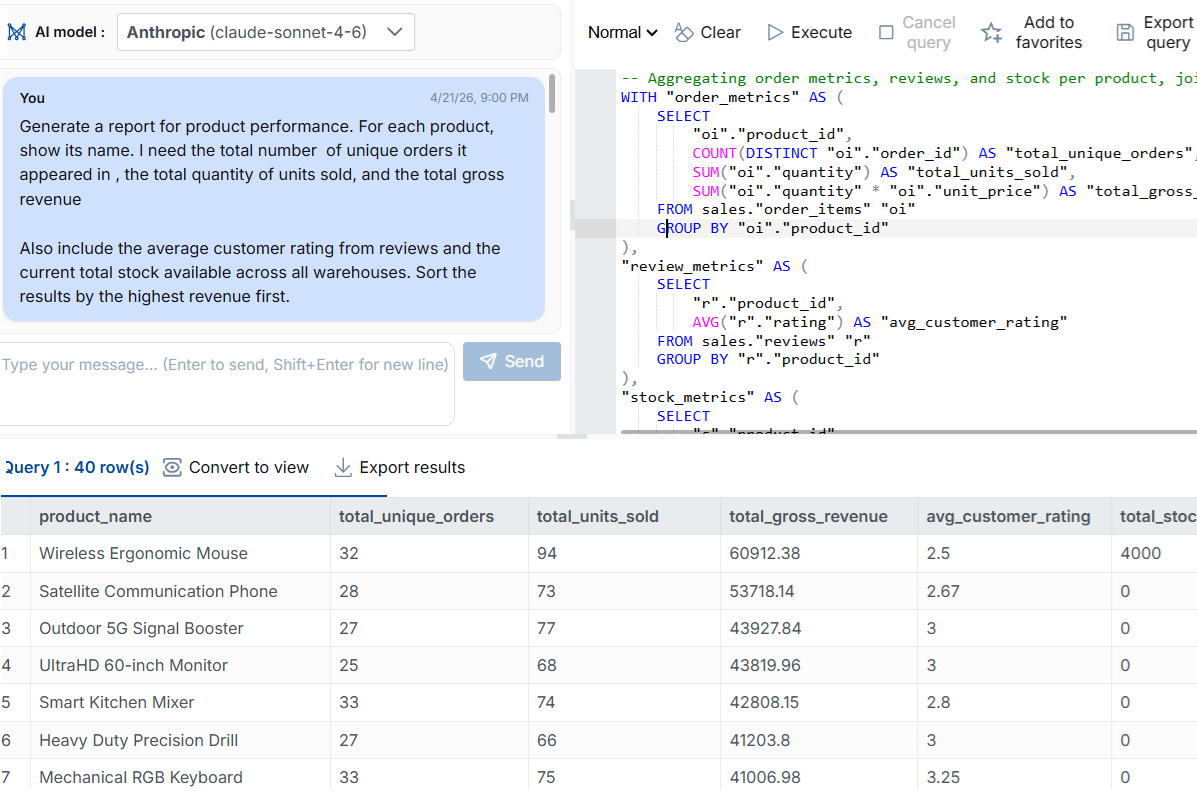Focus the chat message input field
1197x791 pixels.
tap(227, 383)
